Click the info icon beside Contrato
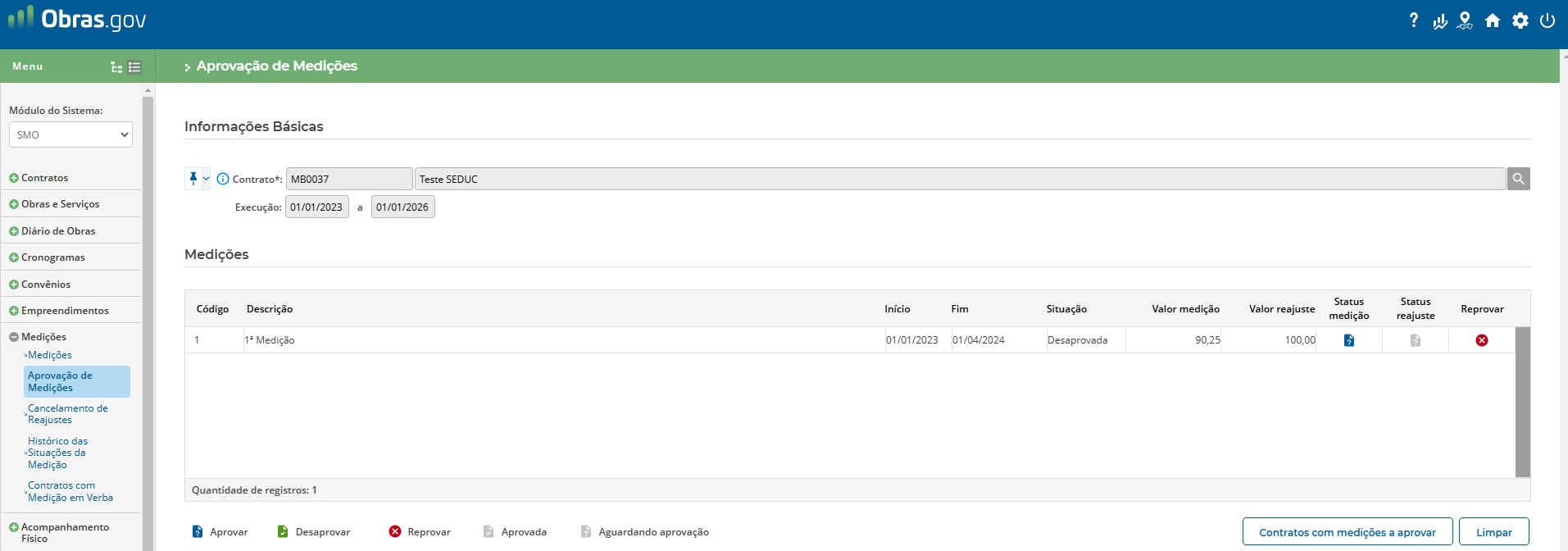The height and width of the screenshot is (551, 1568). tap(223, 179)
